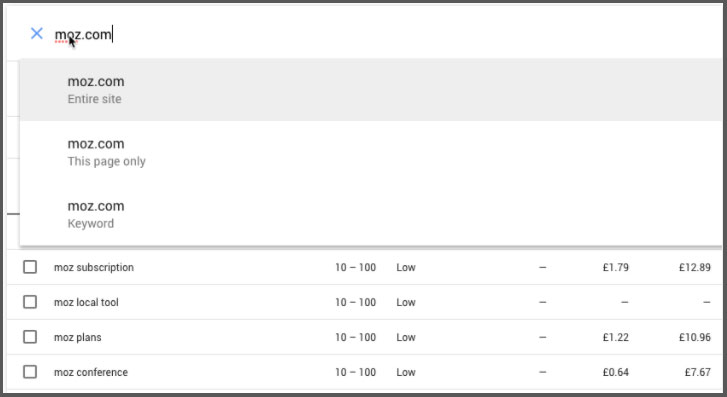Select the moz conference keyword text

[x=91, y=372]
